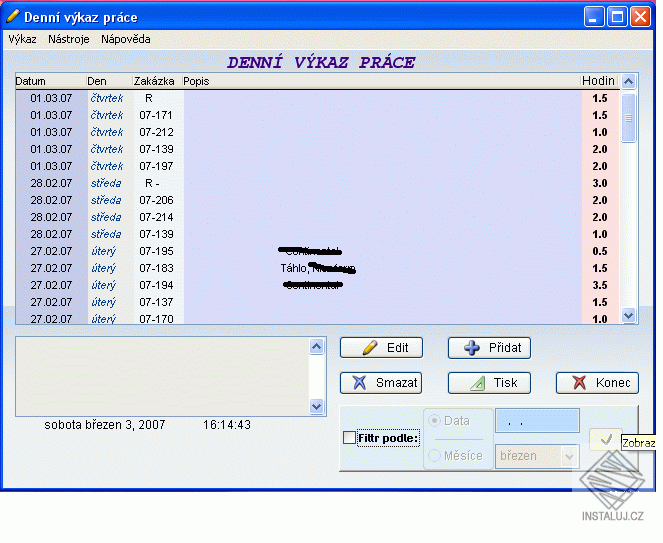Click the note box scroll up arrow
Screen dimensions: 663x543
click(x=317, y=347)
